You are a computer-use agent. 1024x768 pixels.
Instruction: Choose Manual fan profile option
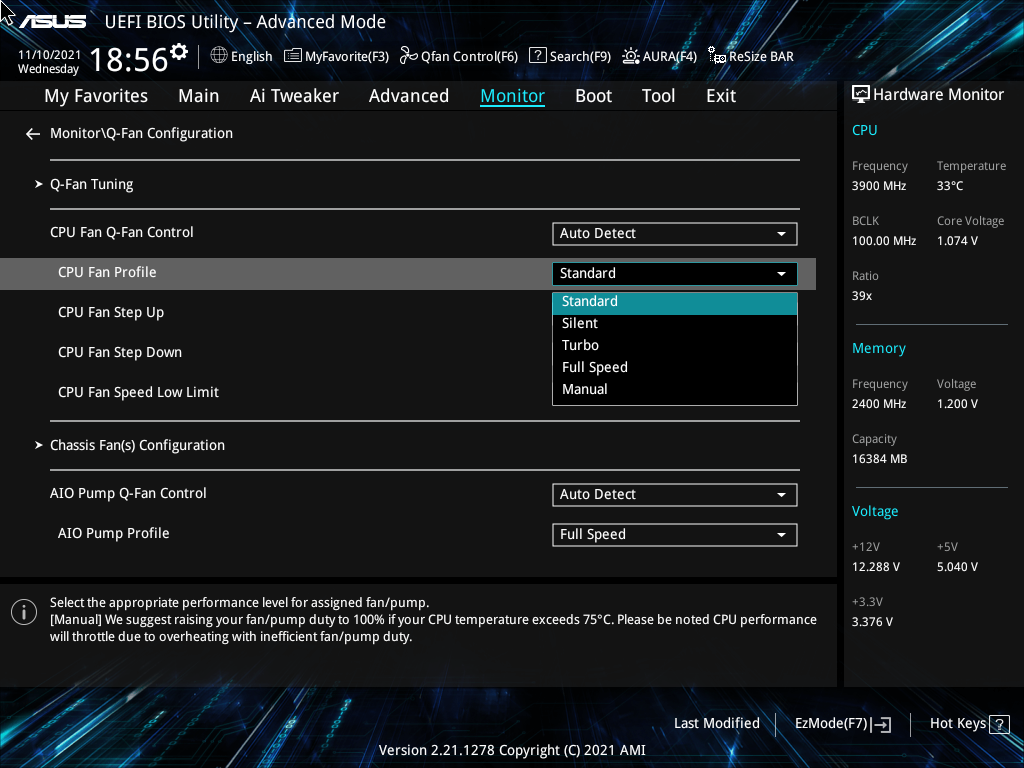tap(675, 390)
